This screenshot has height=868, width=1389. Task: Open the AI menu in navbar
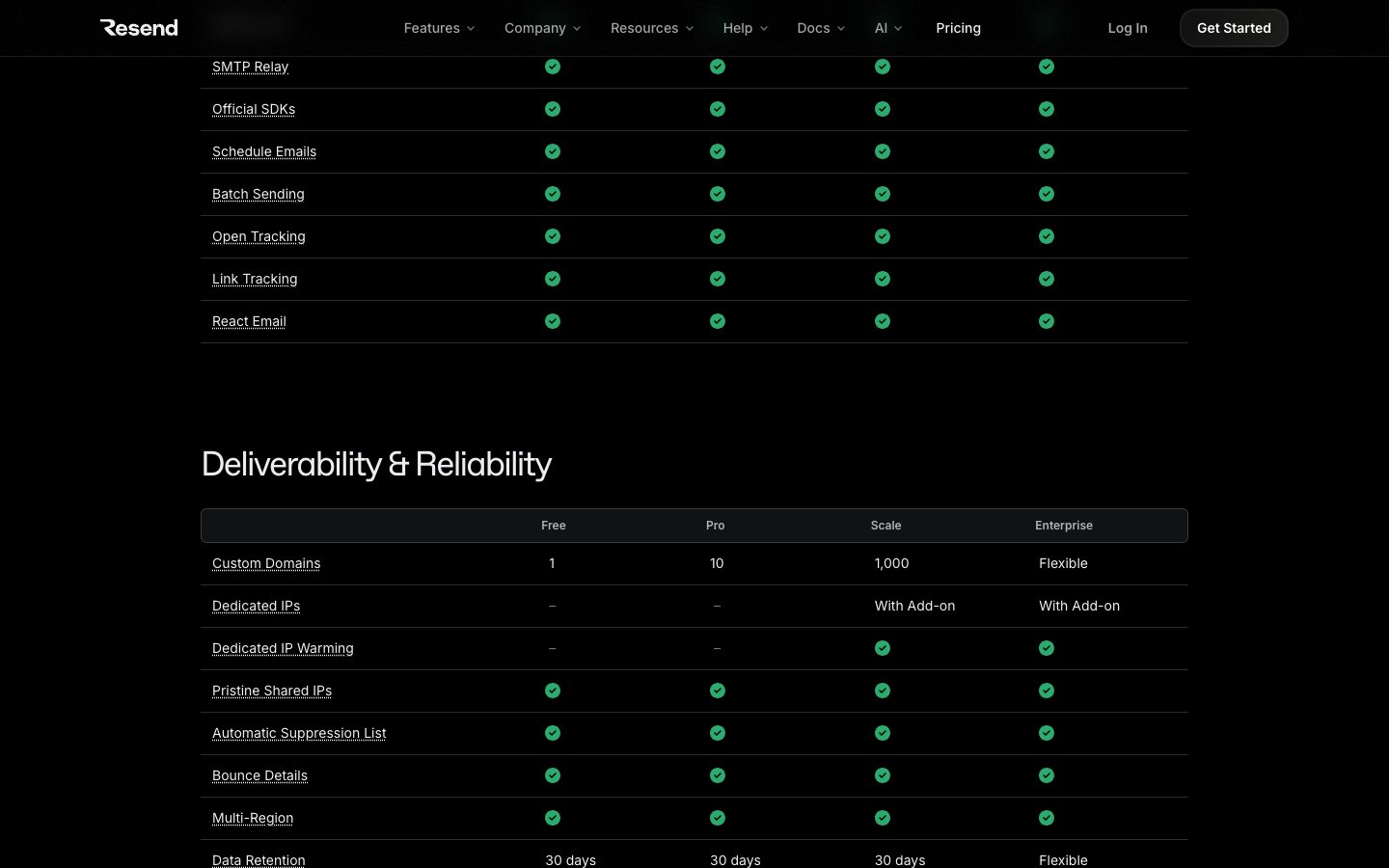point(887,28)
